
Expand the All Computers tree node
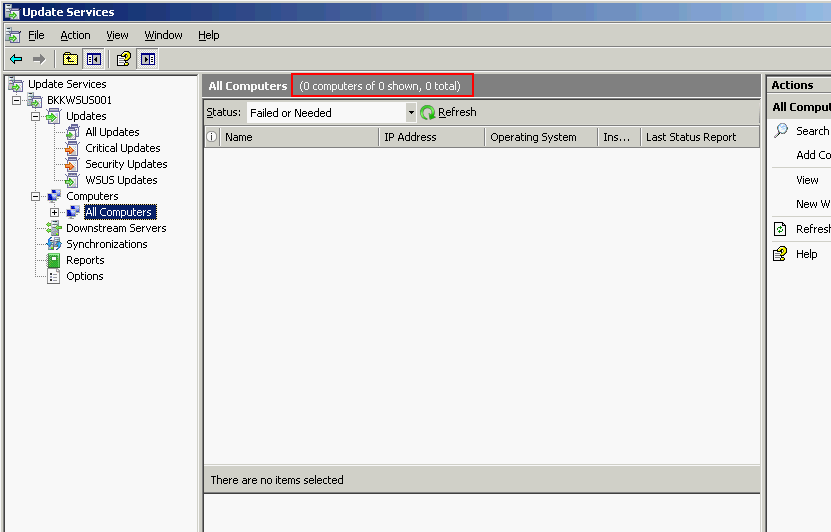click(54, 212)
